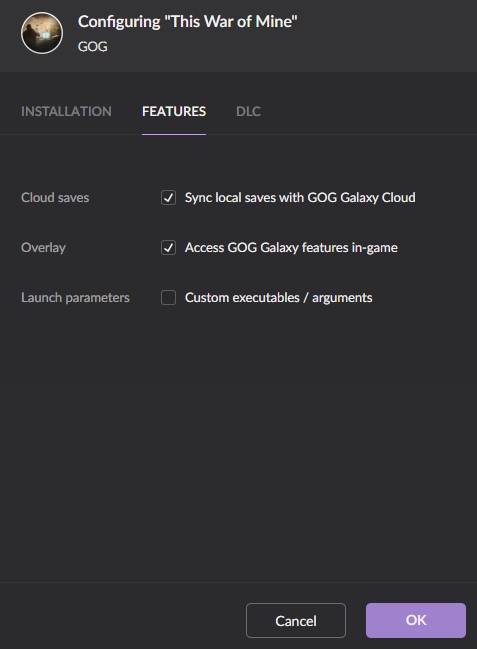The width and height of the screenshot is (477, 649).
Task: Click the This War of Mine game avatar
Action: click(x=42, y=33)
